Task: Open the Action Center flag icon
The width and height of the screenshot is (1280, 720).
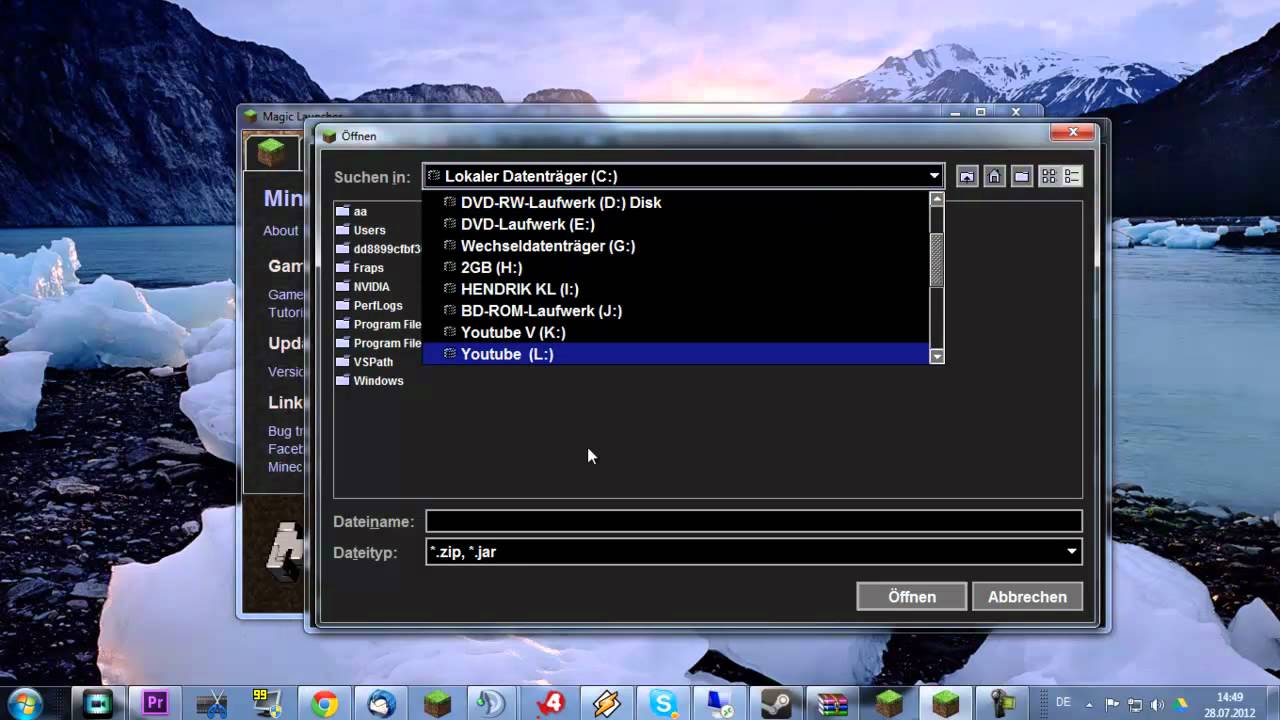Action: pyautogui.click(x=1112, y=704)
